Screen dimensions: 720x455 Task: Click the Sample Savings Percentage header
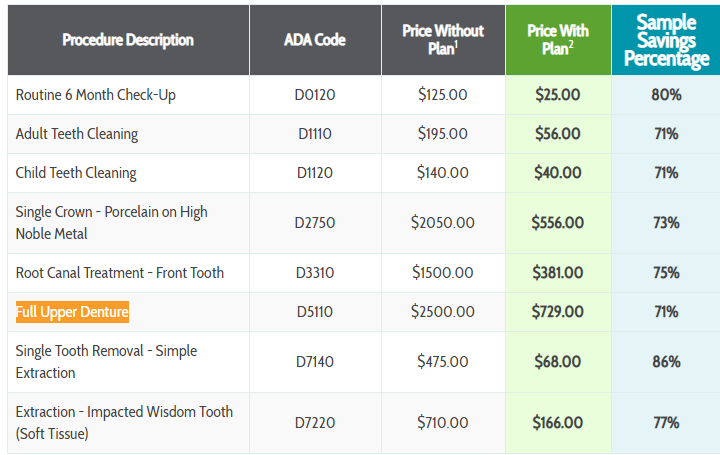click(x=666, y=40)
